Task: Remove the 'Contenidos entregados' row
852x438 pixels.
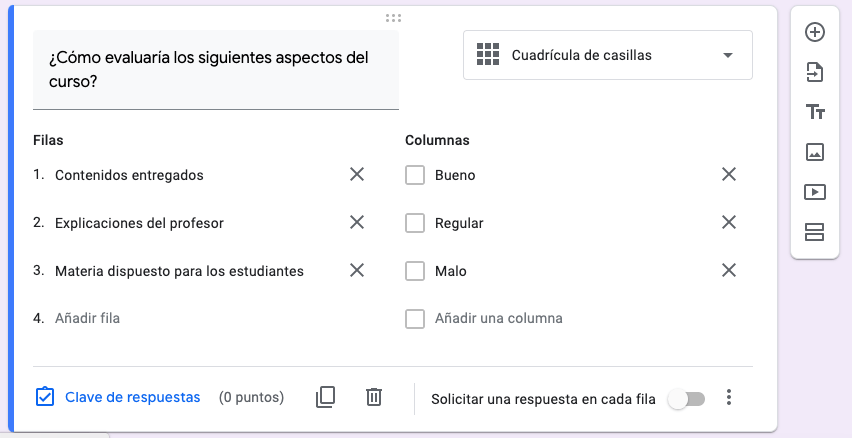Action: pyautogui.click(x=356, y=175)
